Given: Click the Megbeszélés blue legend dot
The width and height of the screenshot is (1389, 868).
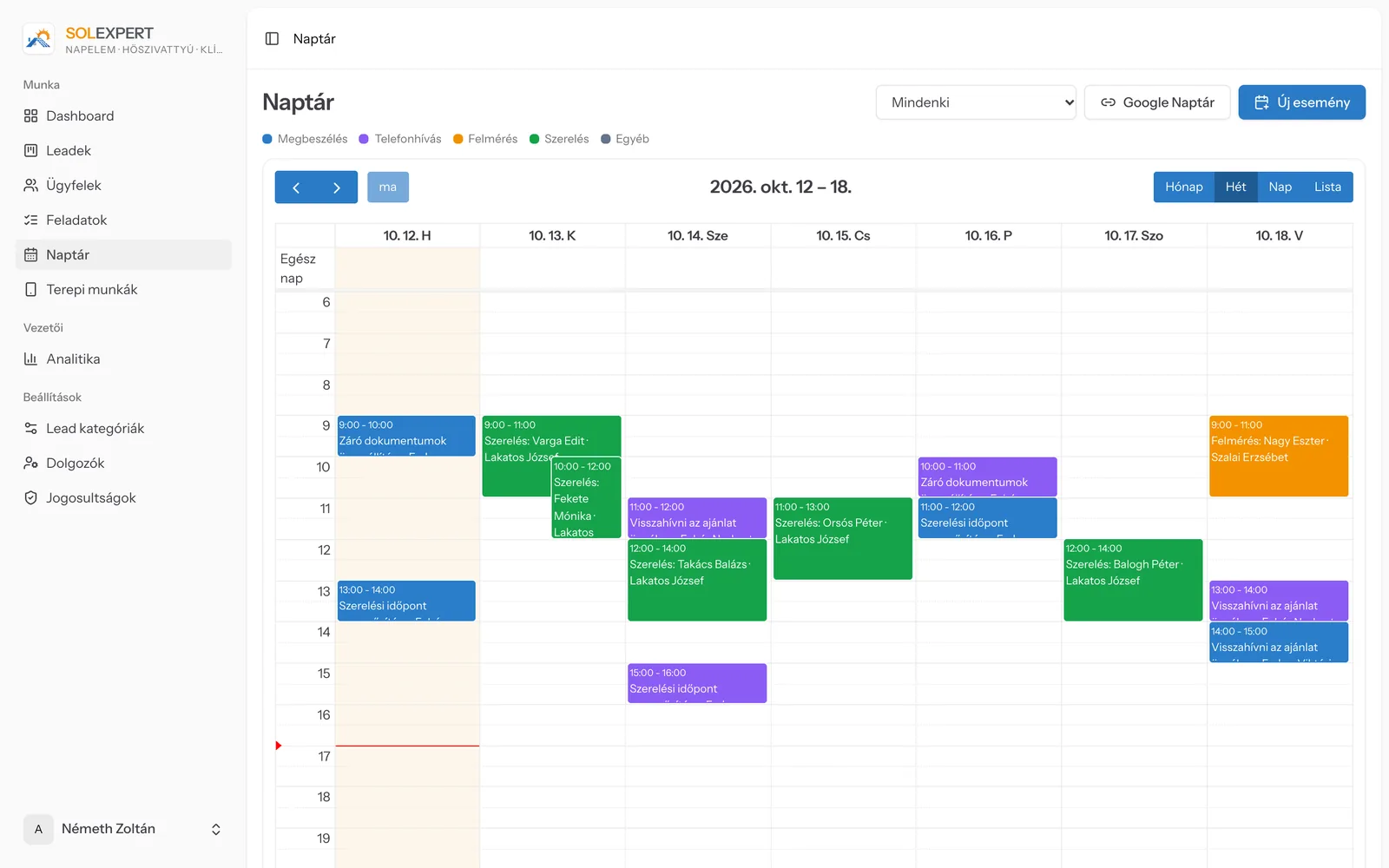Looking at the screenshot, I should (x=267, y=139).
